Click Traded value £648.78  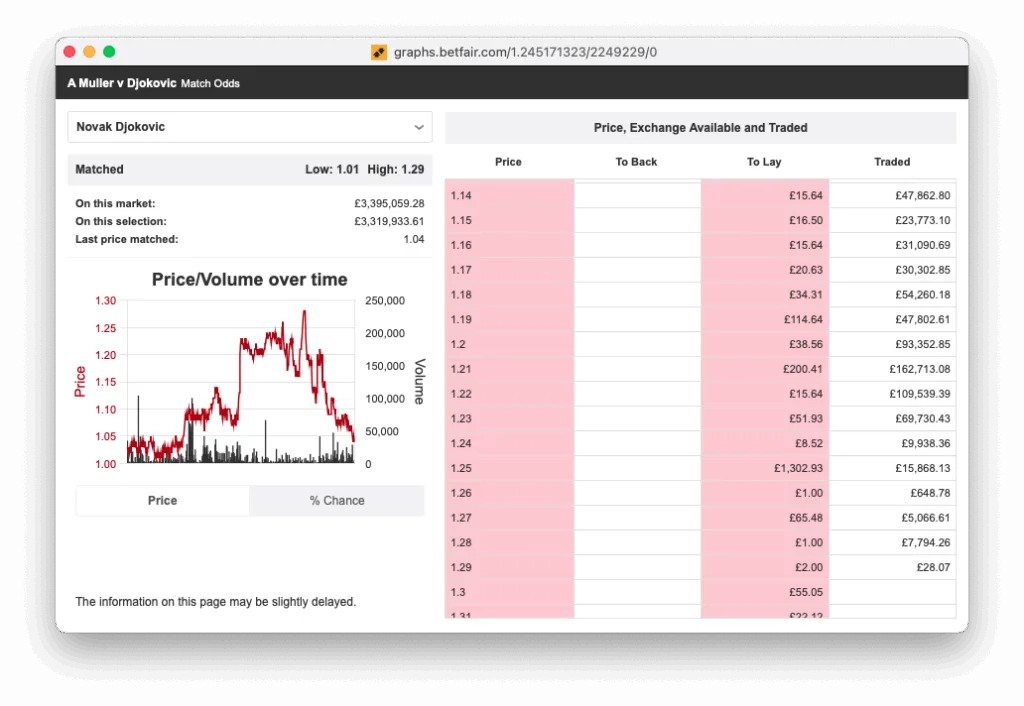[x=930, y=493]
